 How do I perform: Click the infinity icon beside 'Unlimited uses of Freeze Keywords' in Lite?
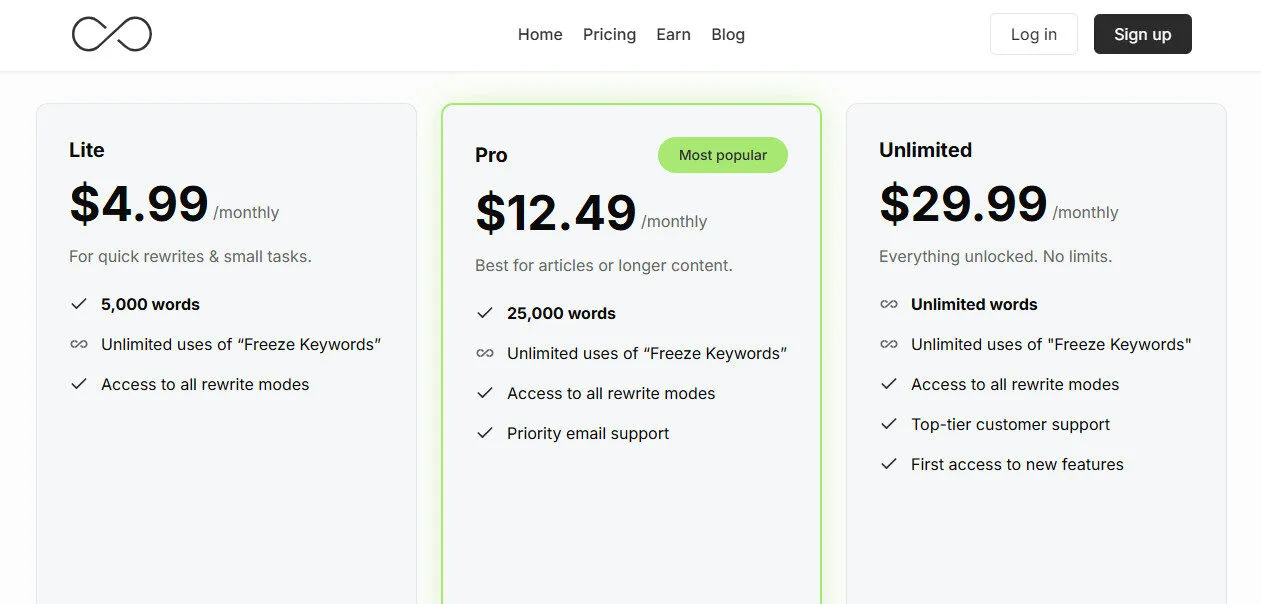[x=78, y=344]
